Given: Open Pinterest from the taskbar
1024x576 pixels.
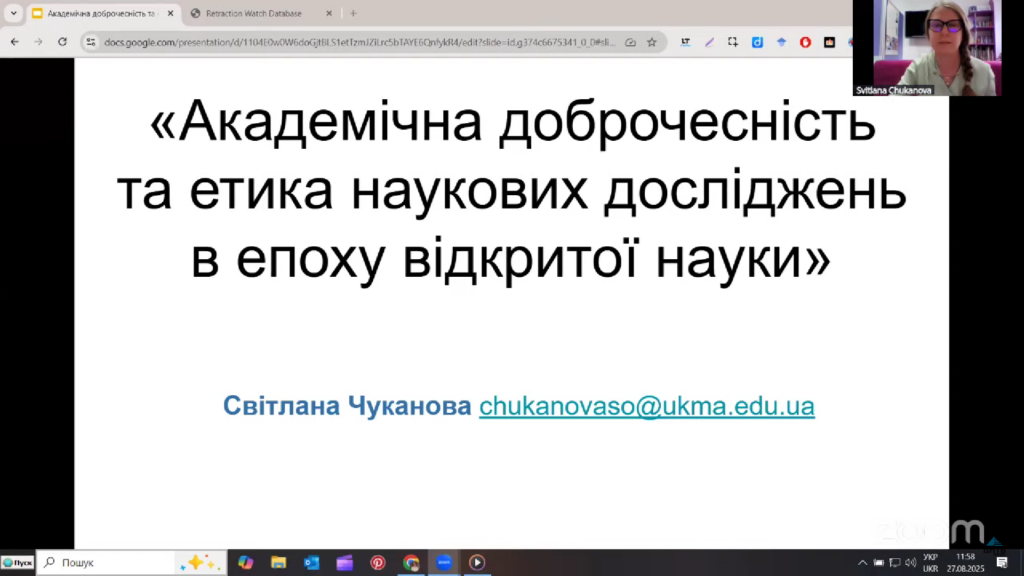Looking at the screenshot, I should coord(378,562).
